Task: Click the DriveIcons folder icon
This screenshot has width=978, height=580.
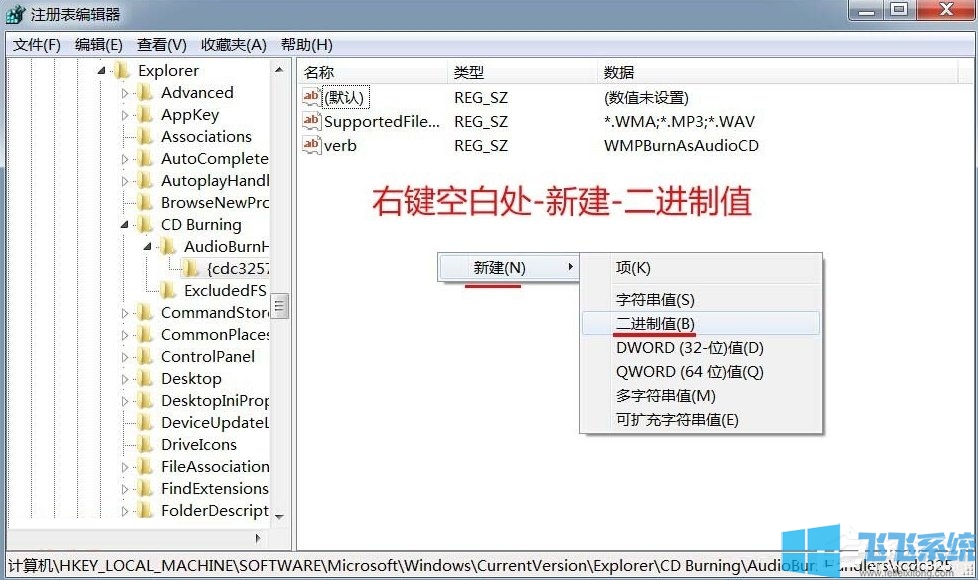Action: tap(147, 444)
